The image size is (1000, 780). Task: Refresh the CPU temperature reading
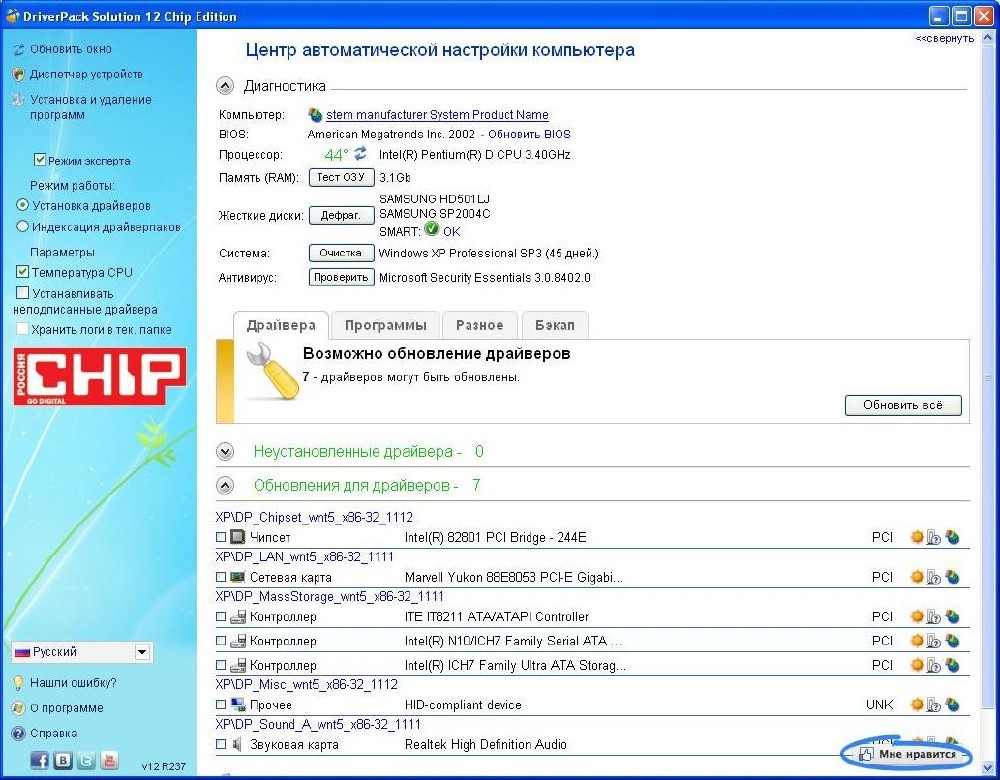pyautogui.click(x=360, y=154)
